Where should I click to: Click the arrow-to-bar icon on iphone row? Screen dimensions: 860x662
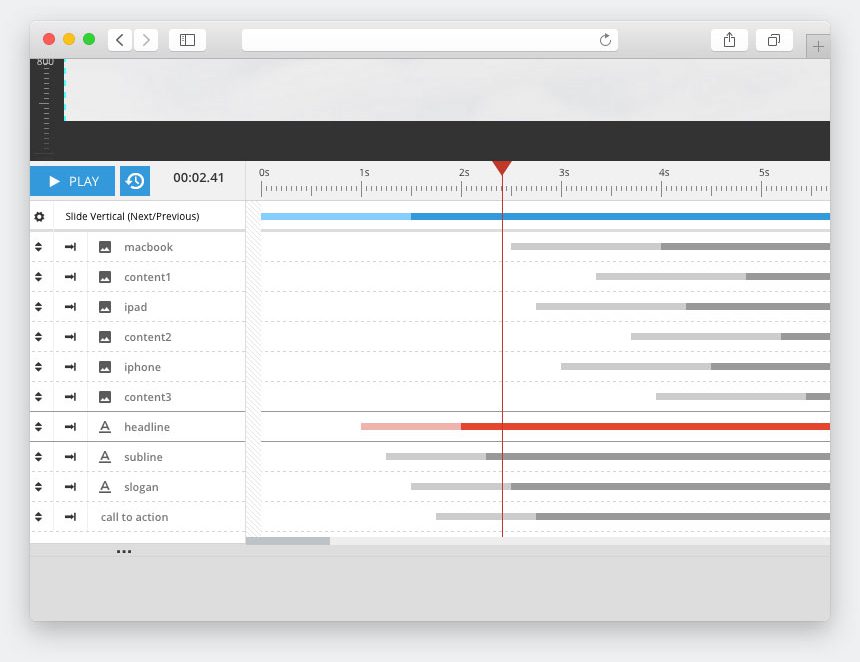pyautogui.click(x=70, y=367)
